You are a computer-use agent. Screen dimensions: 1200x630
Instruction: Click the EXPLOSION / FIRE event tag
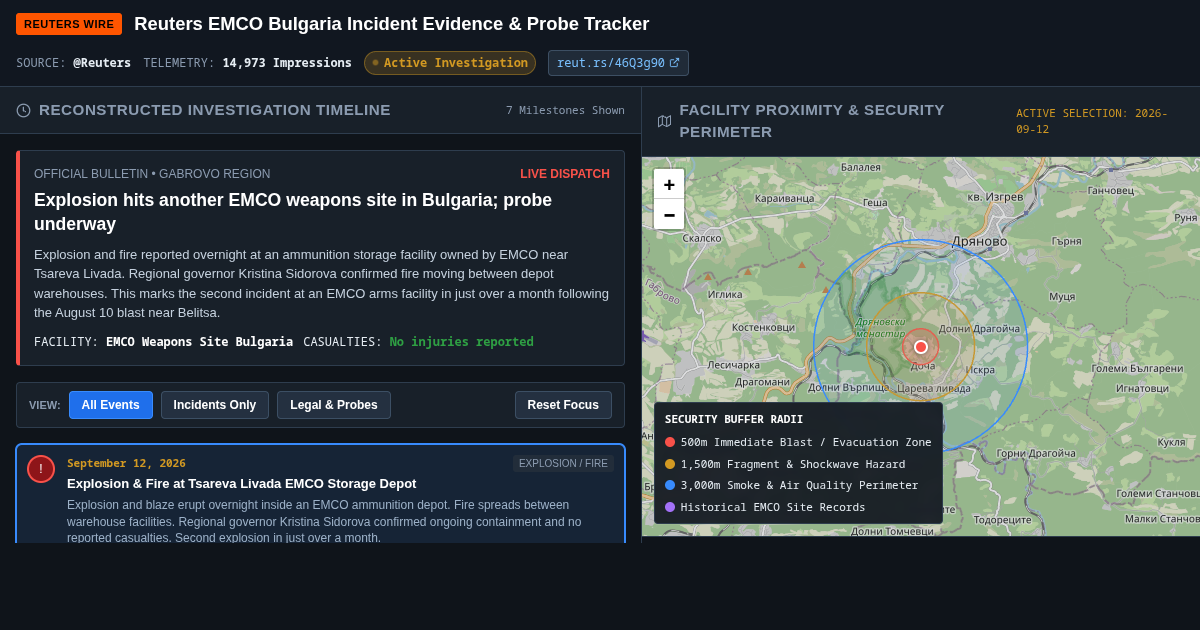pos(563,463)
